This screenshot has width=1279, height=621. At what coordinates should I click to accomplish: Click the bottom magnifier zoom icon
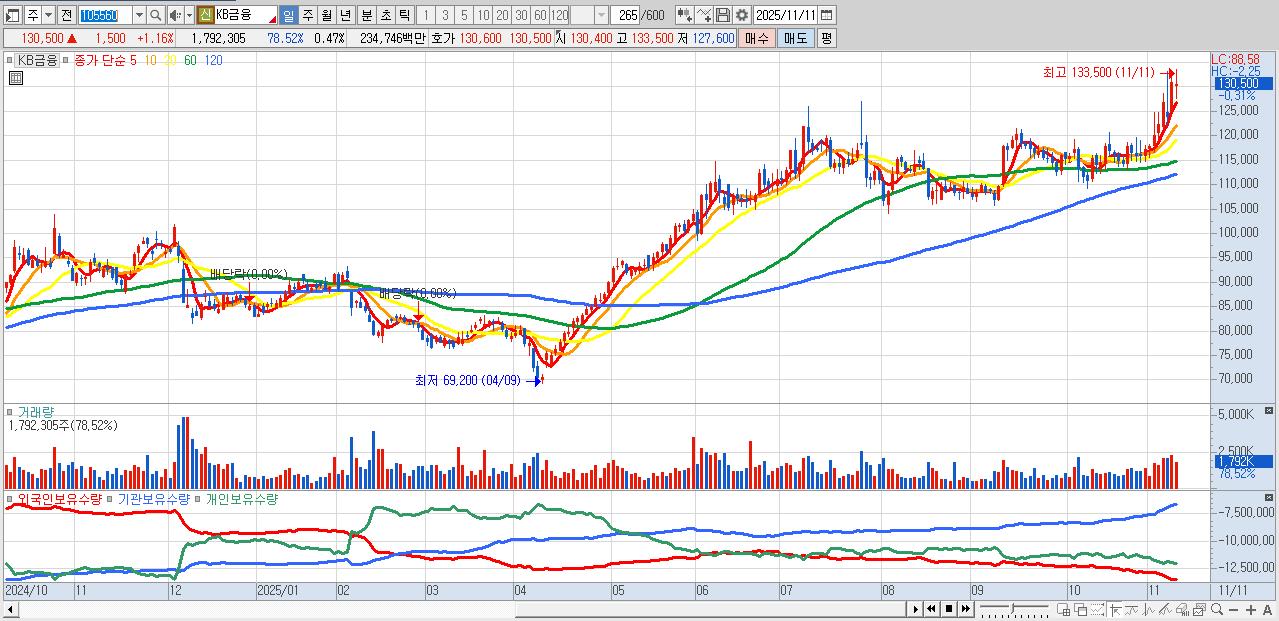point(1216,609)
